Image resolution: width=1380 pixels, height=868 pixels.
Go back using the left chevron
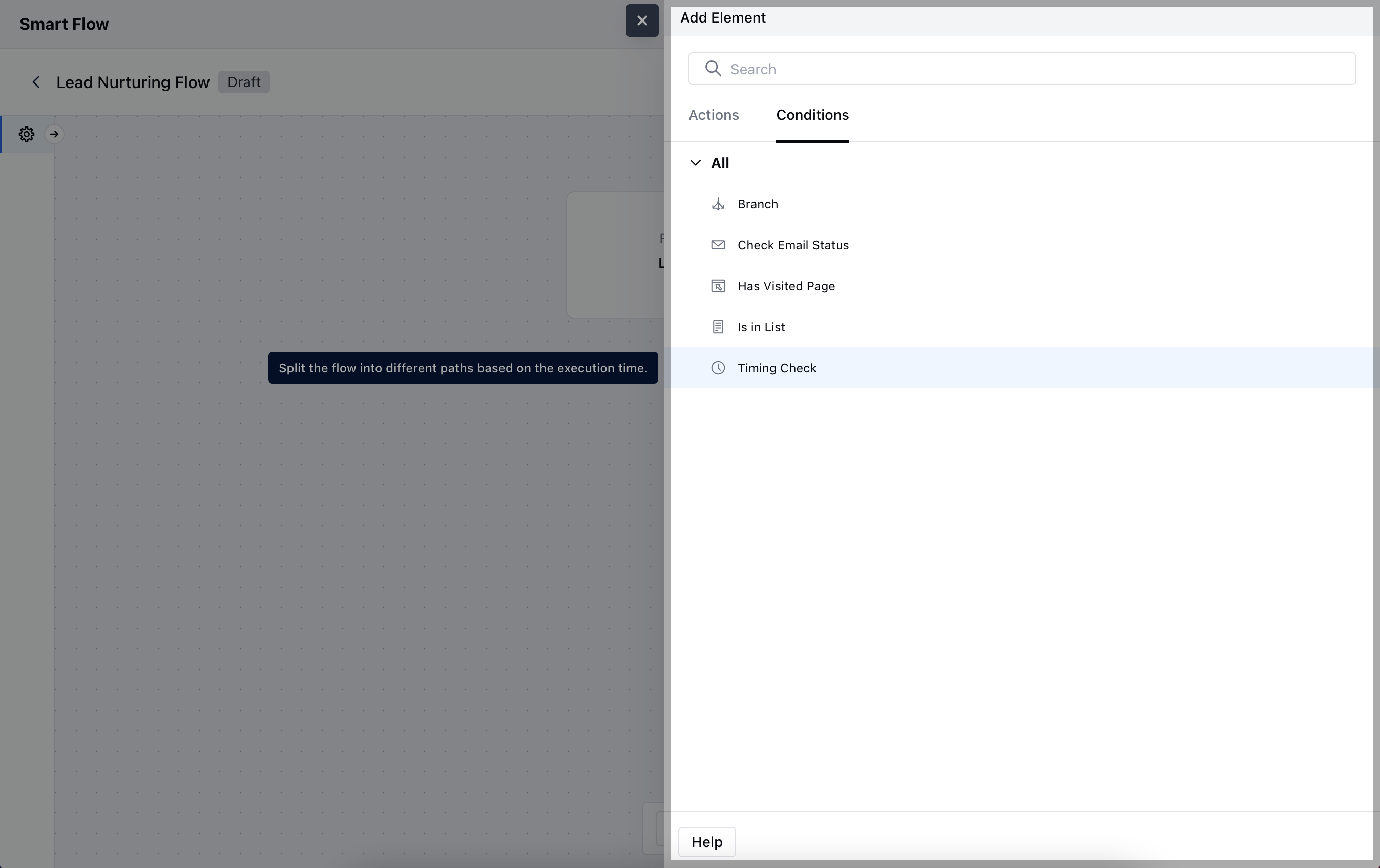[x=36, y=82]
